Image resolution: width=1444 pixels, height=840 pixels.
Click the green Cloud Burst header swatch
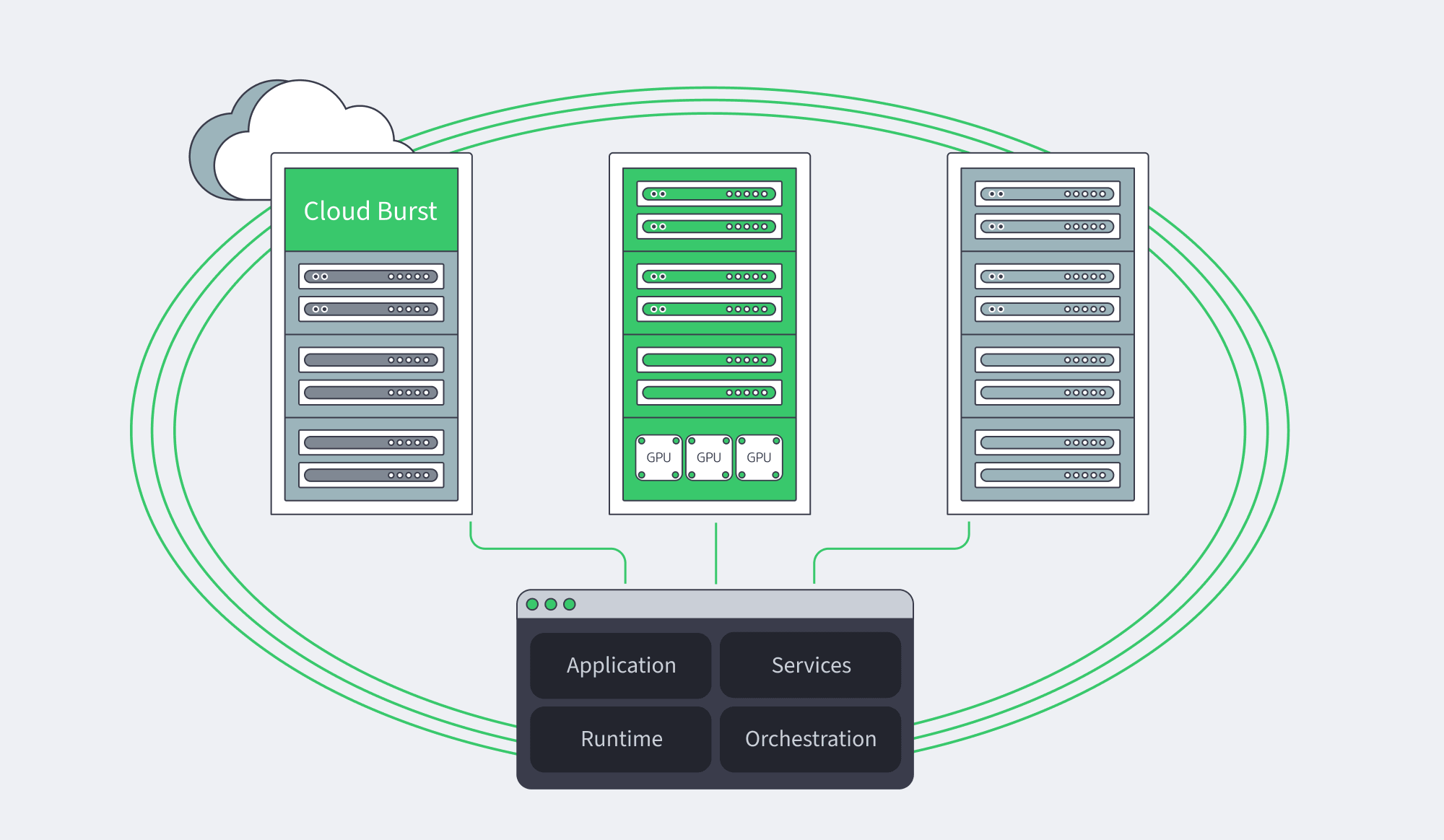coord(370,211)
